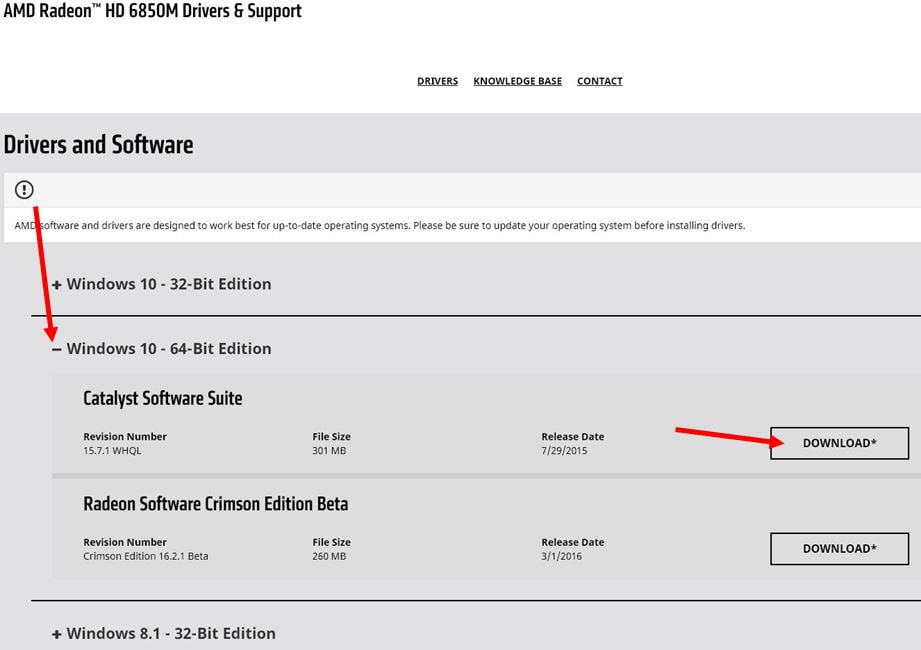Click the Drivers and Software heading
Viewport: 921px width, 650px height.
(x=99, y=145)
